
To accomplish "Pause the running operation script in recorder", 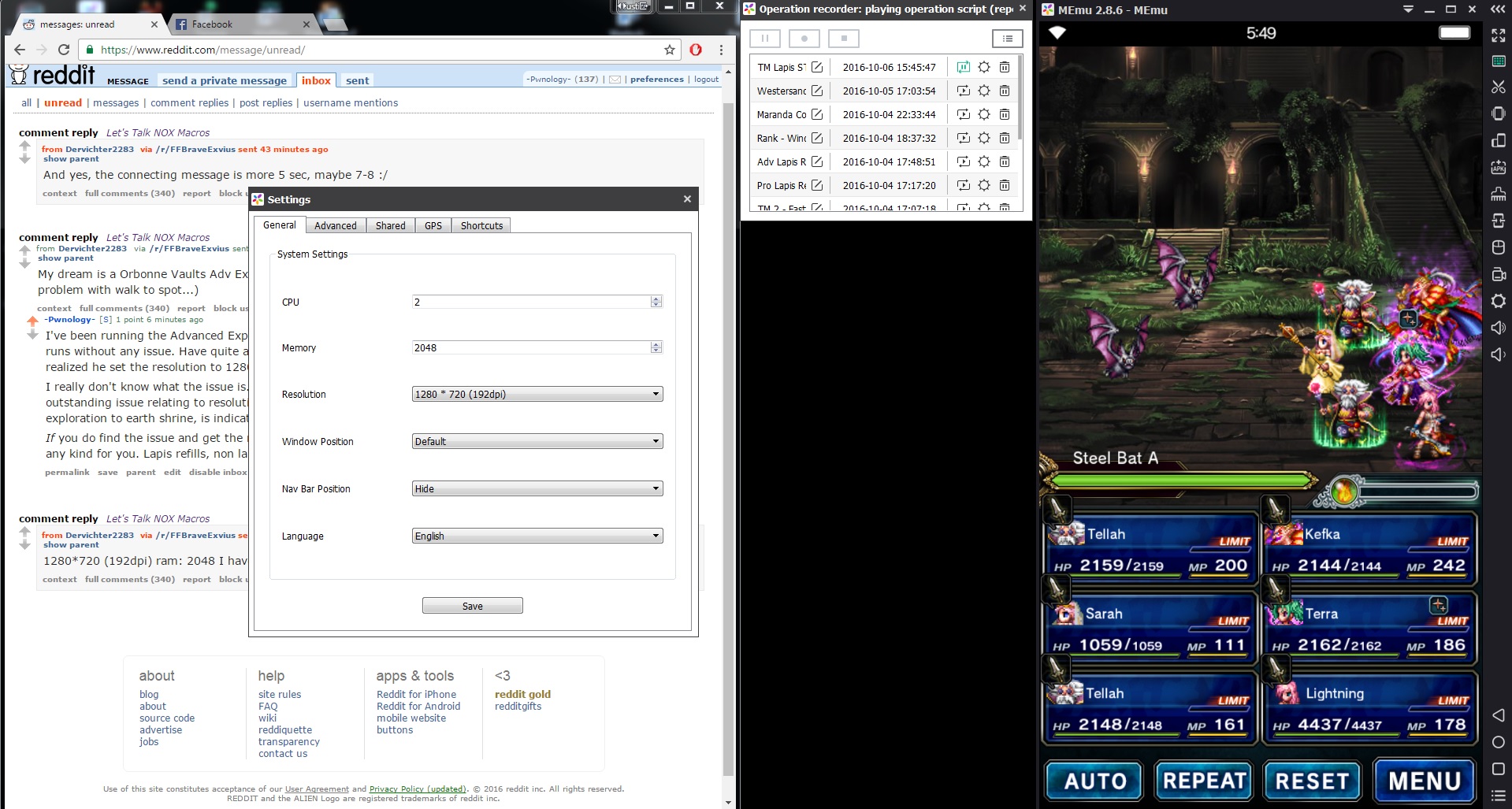I will (x=764, y=38).
